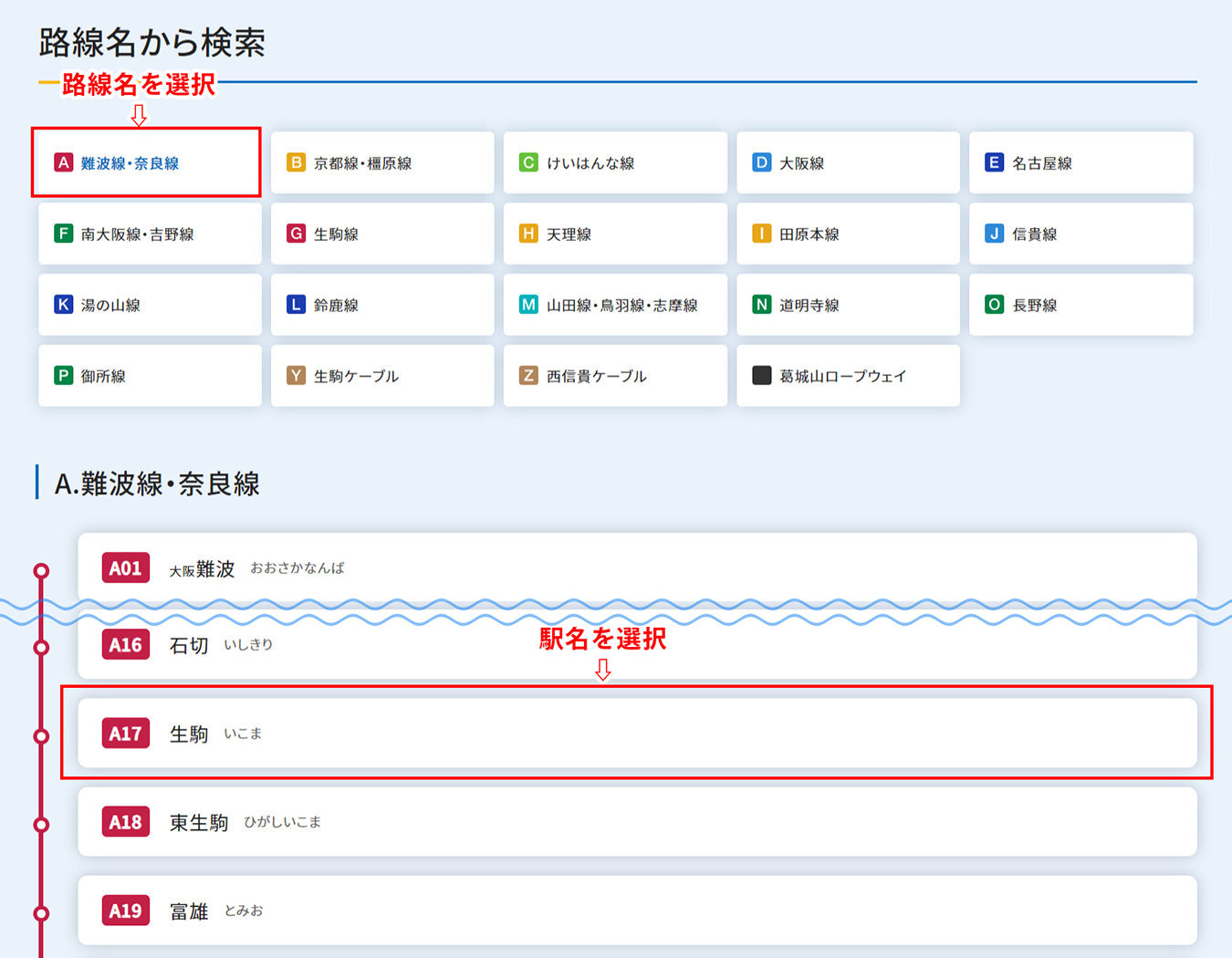The width and height of the screenshot is (1232, 958).
Task: Select the 南大阪線・吉野線 line button
Action: click(150, 234)
